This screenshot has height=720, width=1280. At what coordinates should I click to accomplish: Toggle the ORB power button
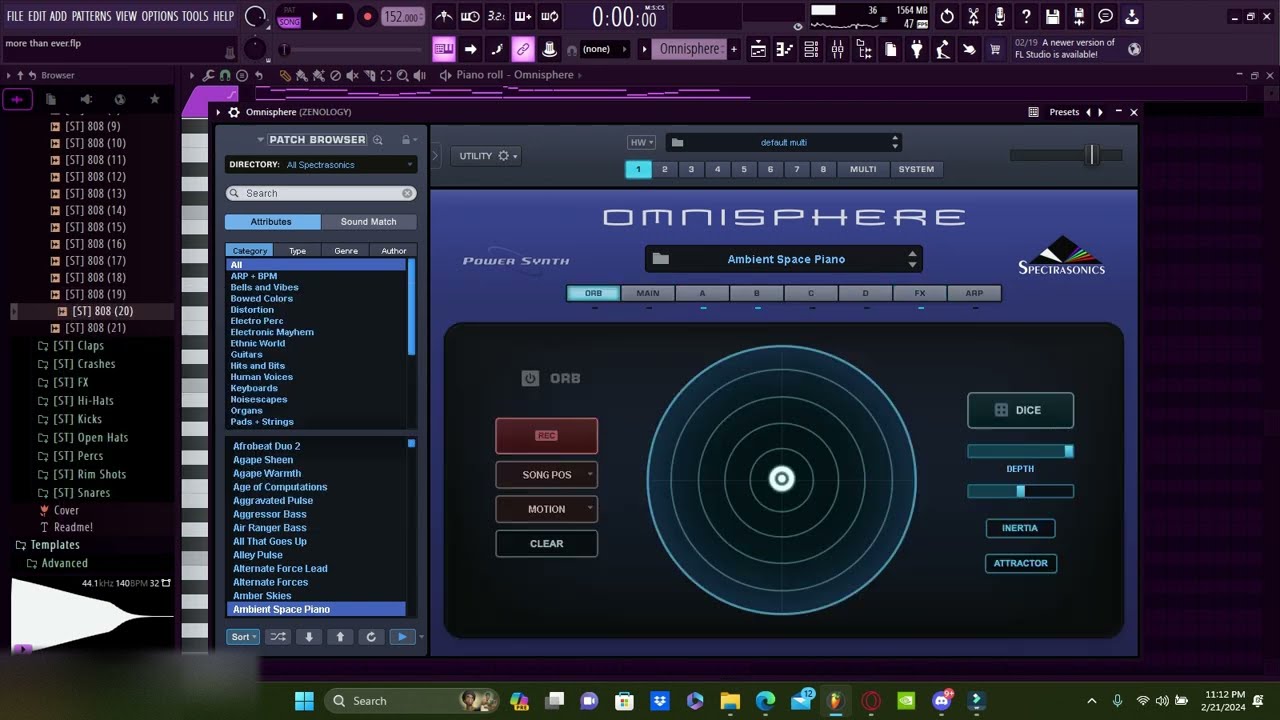pyautogui.click(x=530, y=378)
